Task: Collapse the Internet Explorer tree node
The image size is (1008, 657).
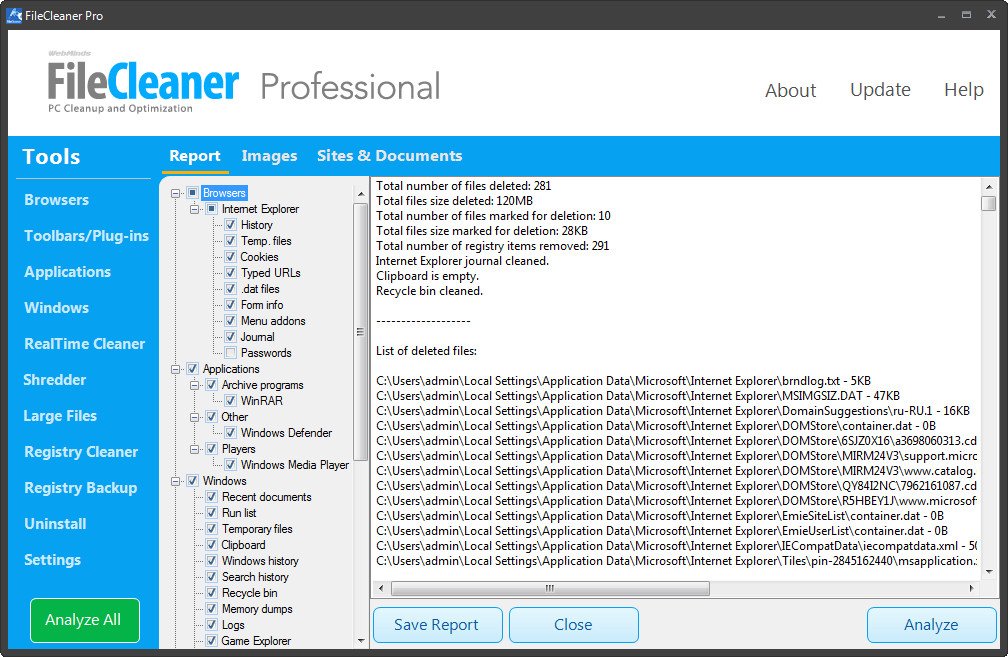Action: pos(197,209)
